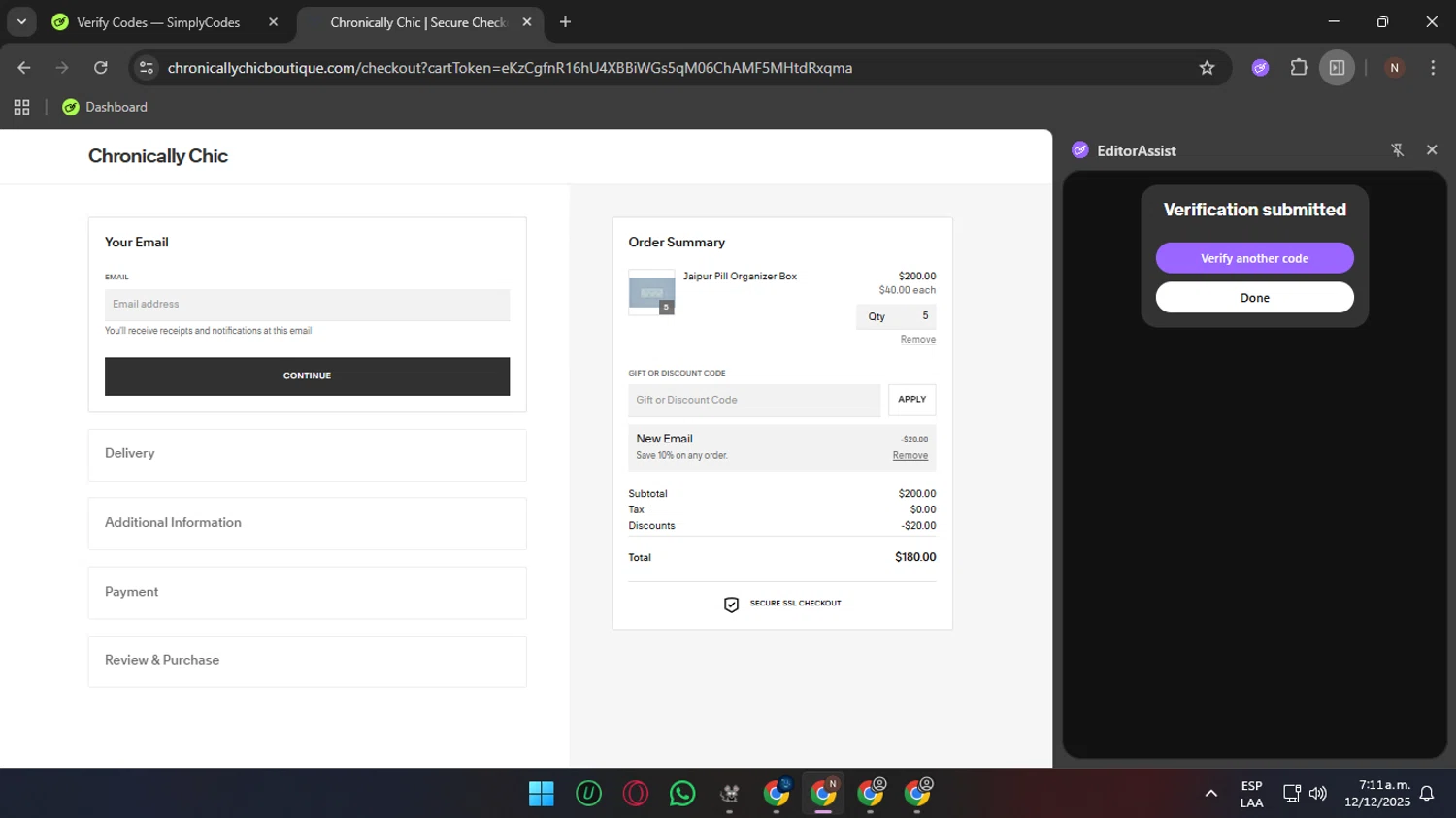Select the Chronically Chic Secure Checkout tab

coord(418,22)
